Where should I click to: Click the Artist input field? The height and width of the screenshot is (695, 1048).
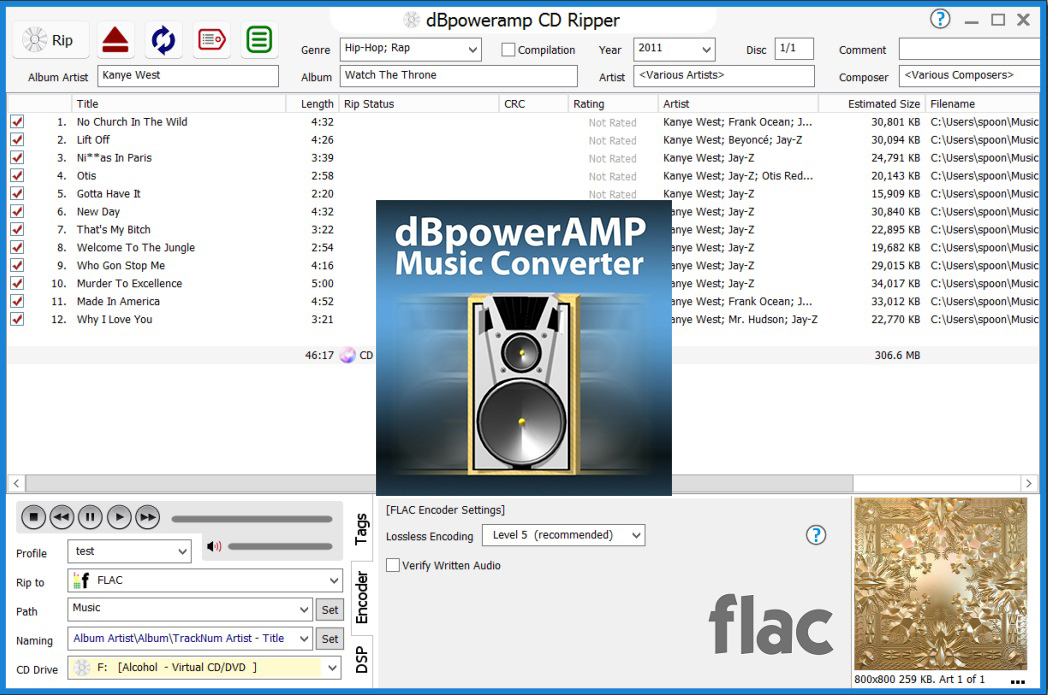pyautogui.click(x=724, y=76)
